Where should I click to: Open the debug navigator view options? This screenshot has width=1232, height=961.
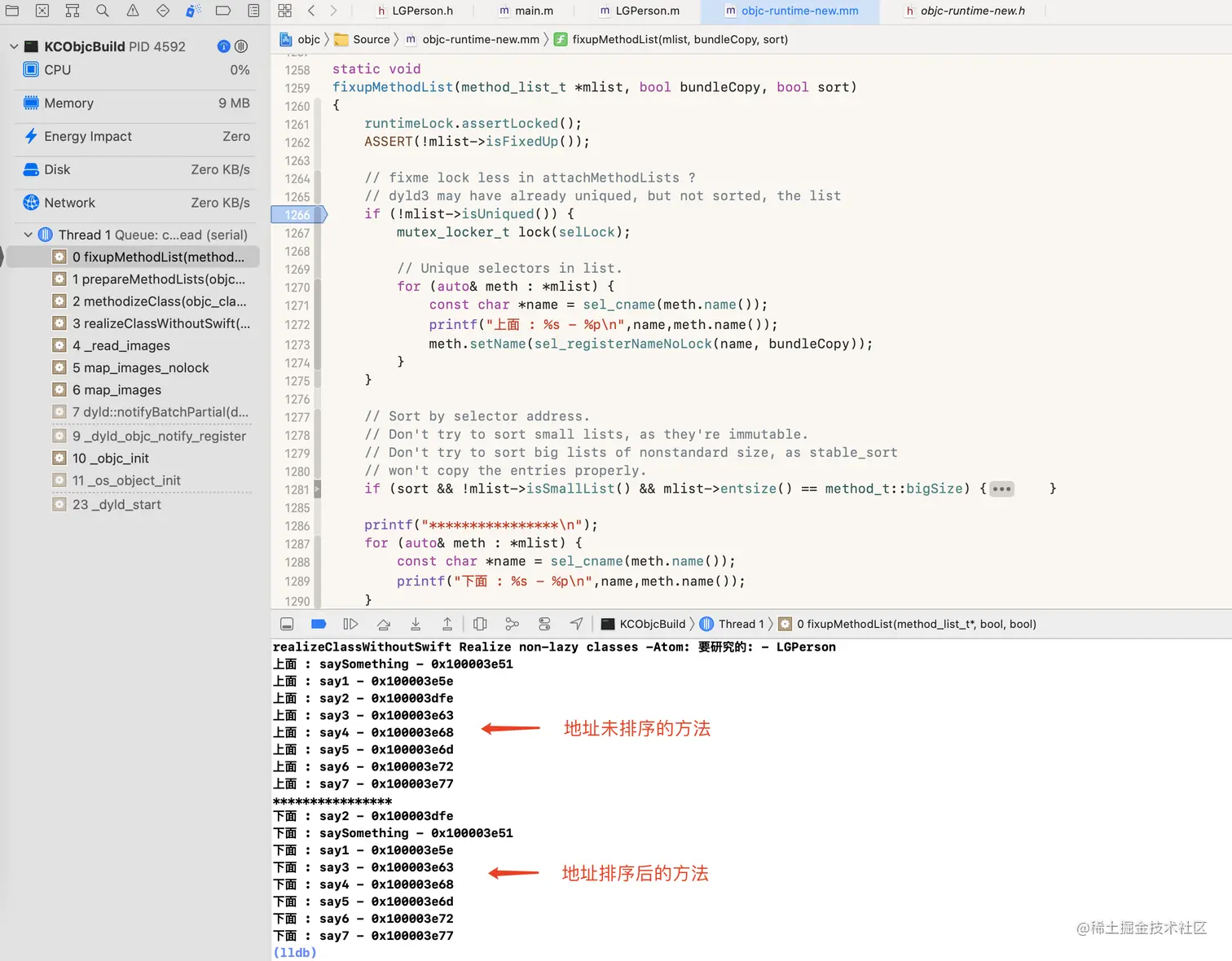pyautogui.click(x=241, y=46)
